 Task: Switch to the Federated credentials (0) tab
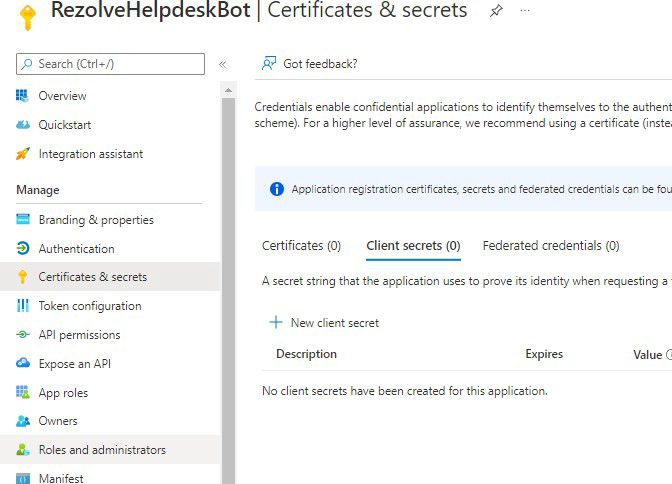[x=551, y=246]
